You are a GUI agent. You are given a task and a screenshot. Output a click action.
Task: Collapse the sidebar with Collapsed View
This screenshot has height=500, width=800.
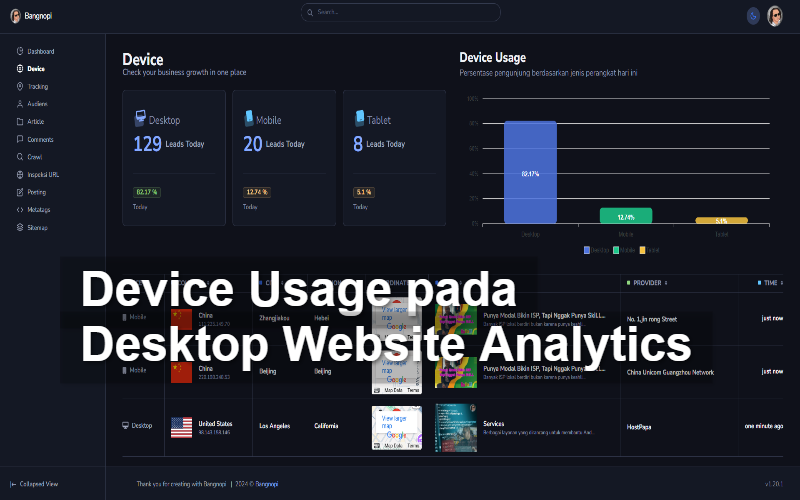point(38,484)
